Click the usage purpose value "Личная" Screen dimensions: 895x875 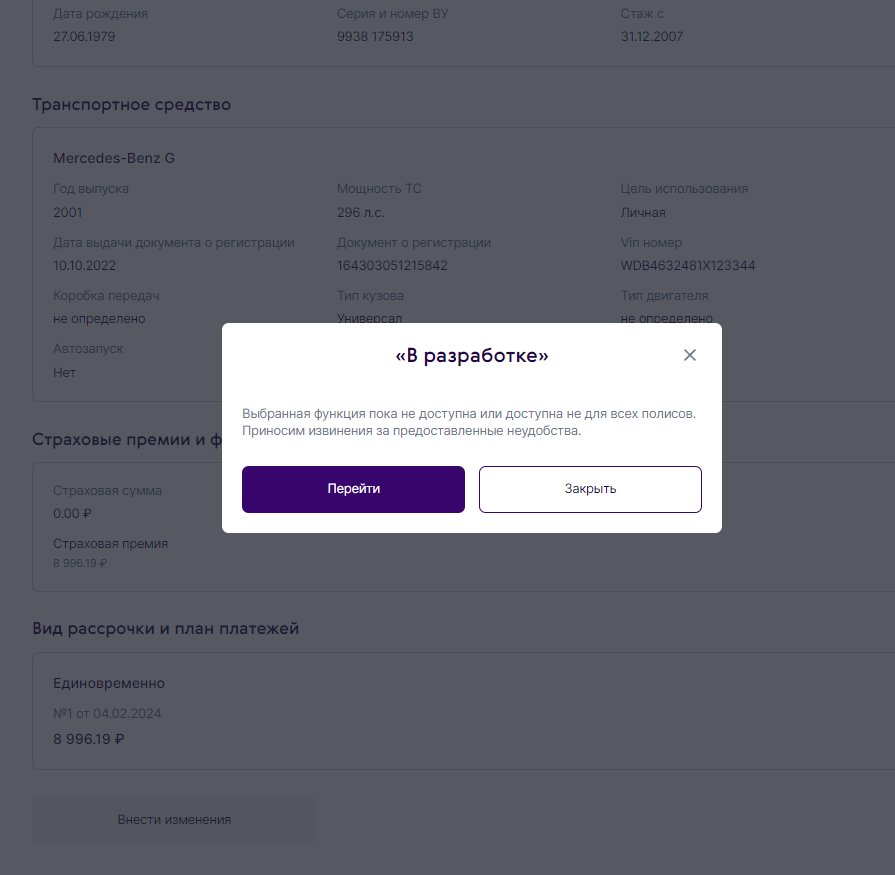click(x=643, y=212)
